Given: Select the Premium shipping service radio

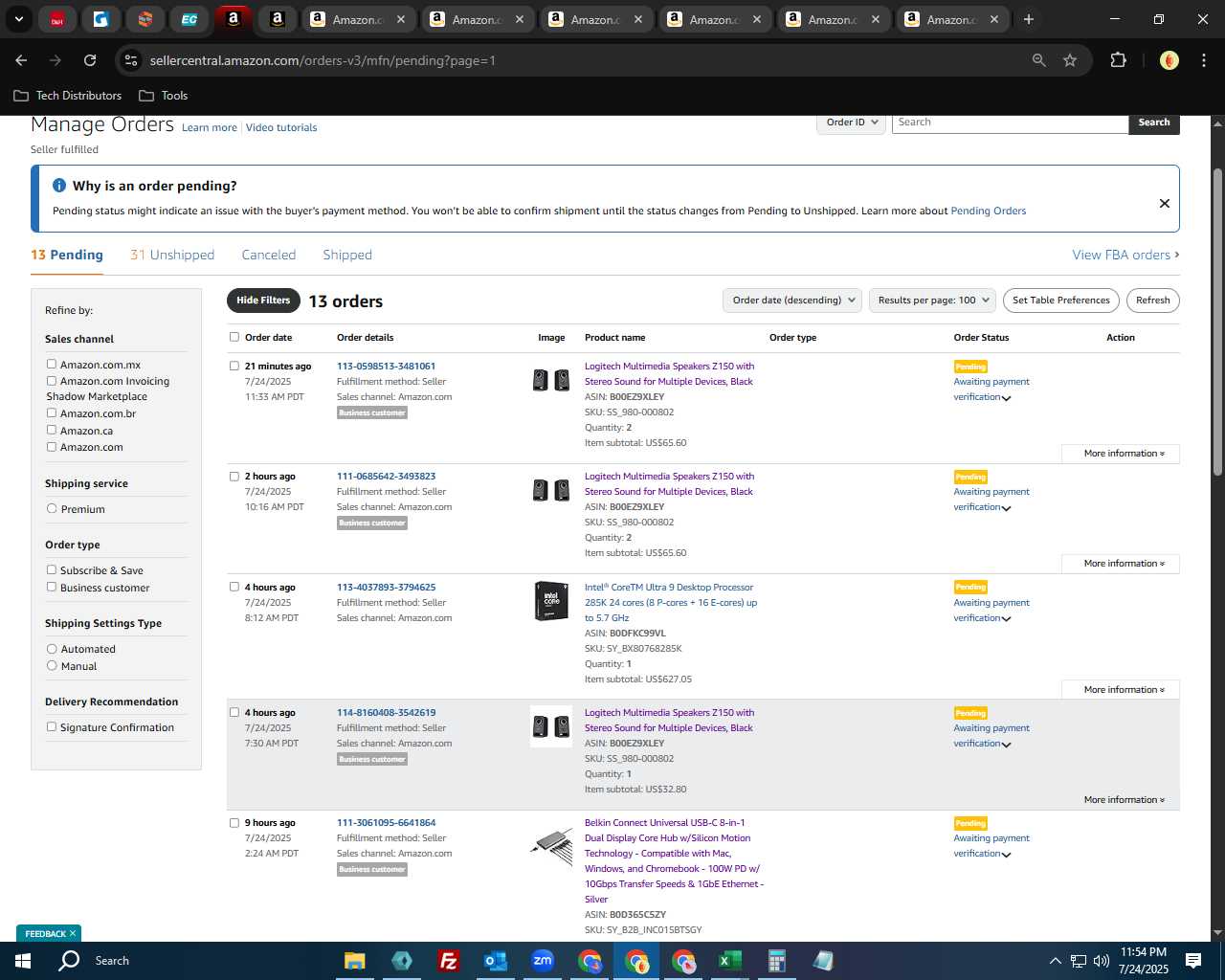Looking at the screenshot, I should click(52, 508).
